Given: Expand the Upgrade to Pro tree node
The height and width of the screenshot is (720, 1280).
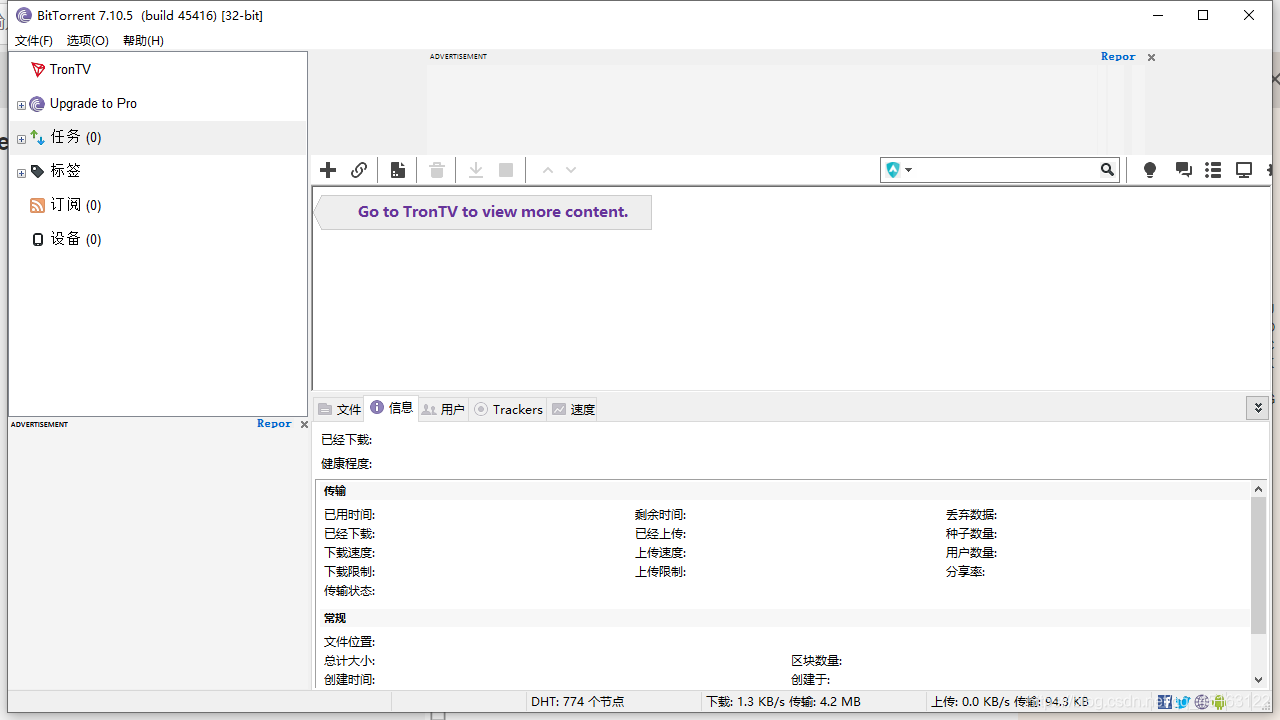Looking at the screenshot, I should coord(21,105).
